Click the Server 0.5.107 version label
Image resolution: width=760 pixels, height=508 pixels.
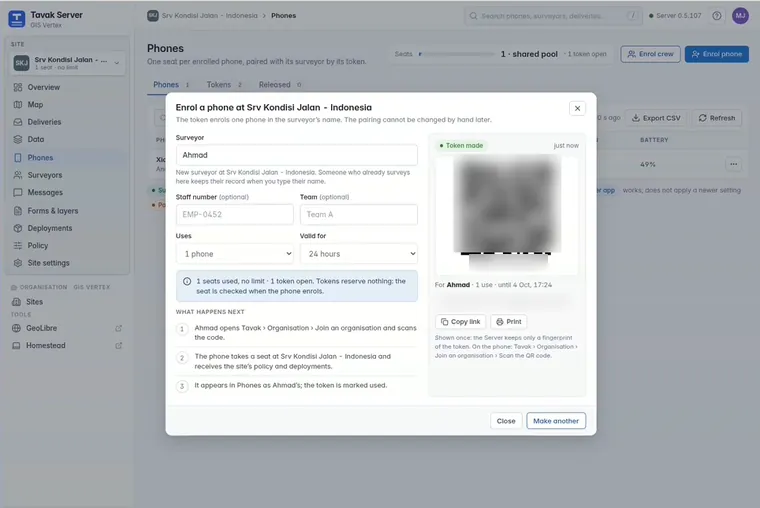675,16
